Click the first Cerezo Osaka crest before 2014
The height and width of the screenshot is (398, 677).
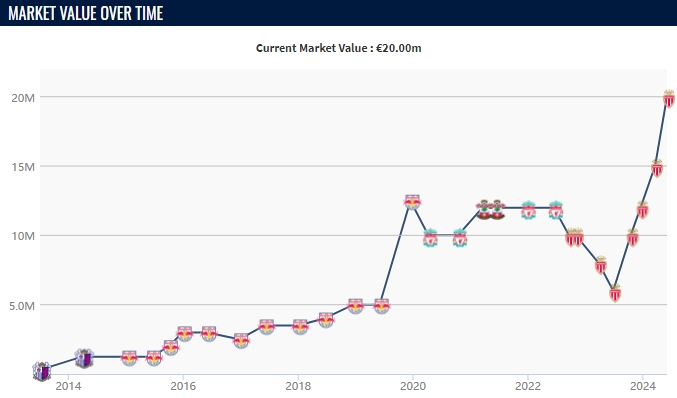[42, 371]
